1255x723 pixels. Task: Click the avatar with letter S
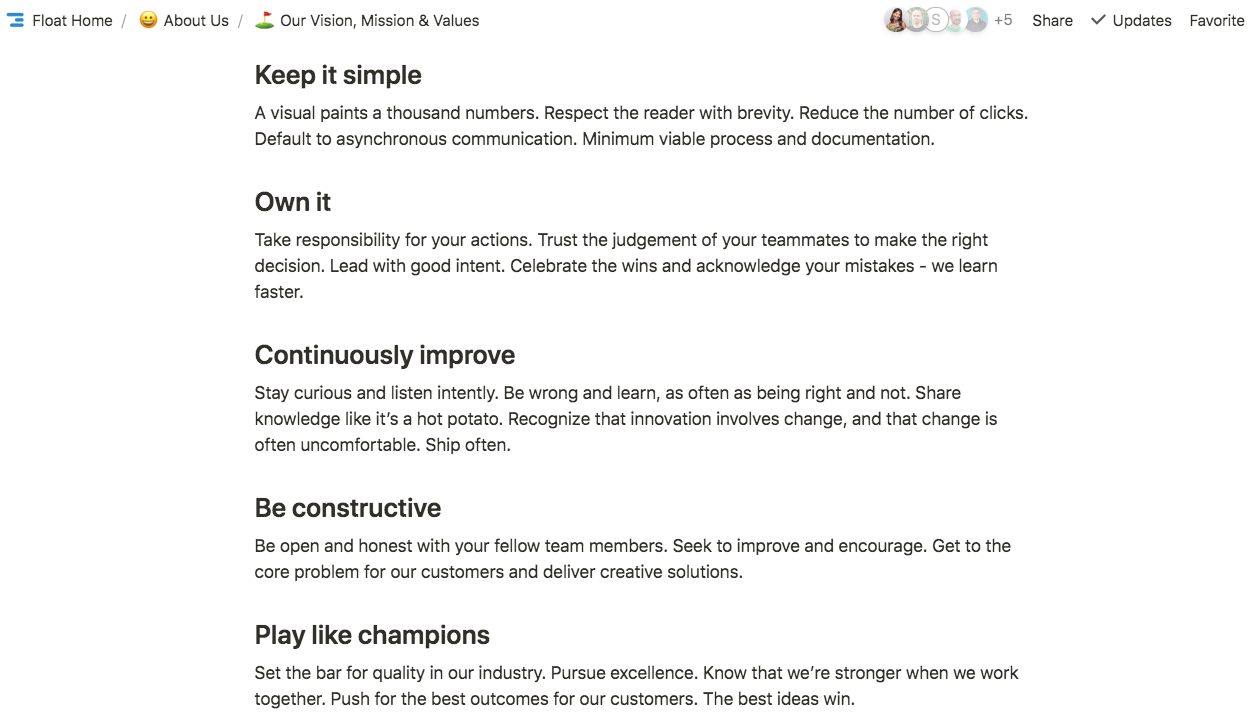tap(936, 20)
